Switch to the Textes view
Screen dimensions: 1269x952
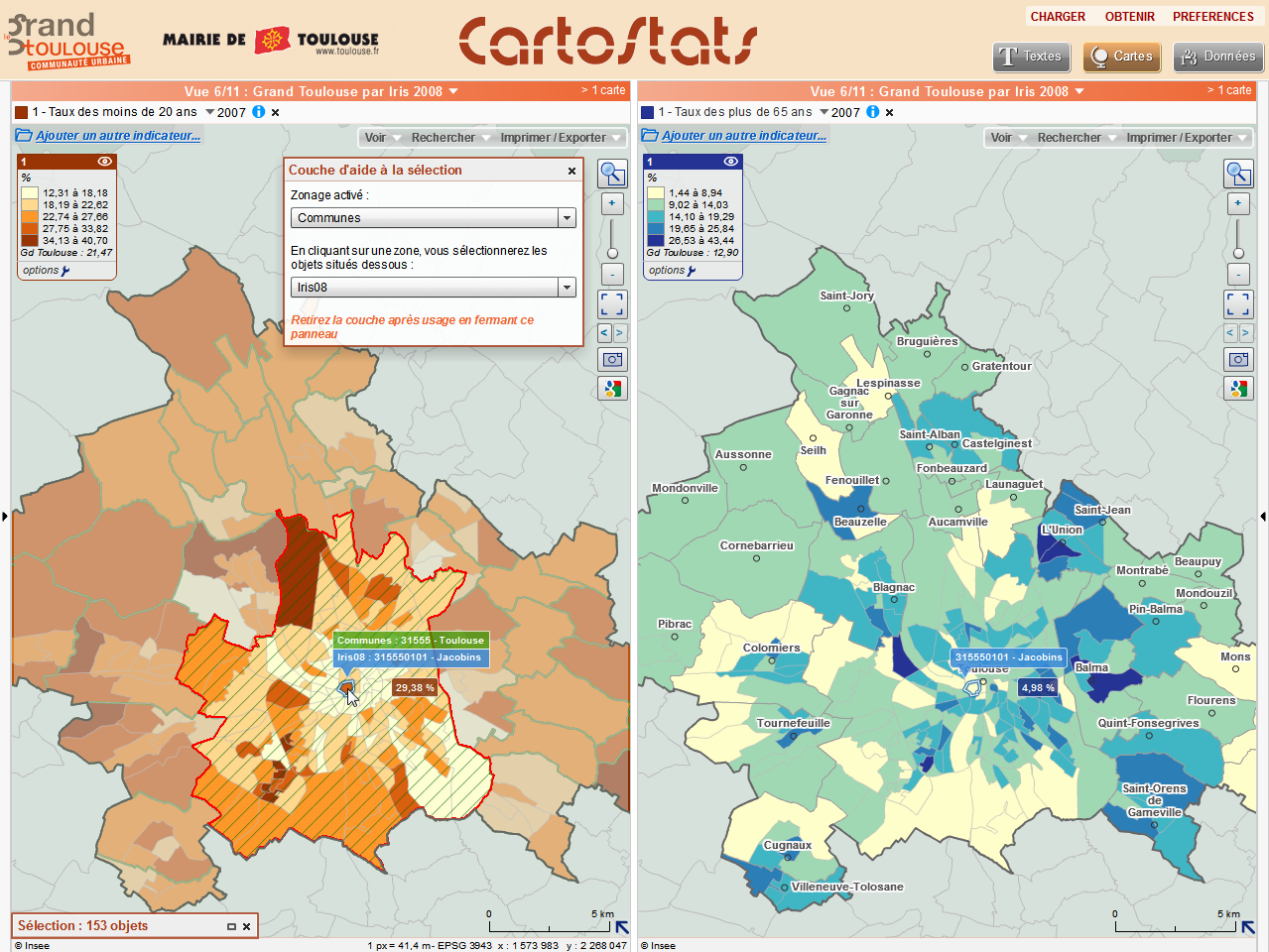click(x=1031, y=57)
